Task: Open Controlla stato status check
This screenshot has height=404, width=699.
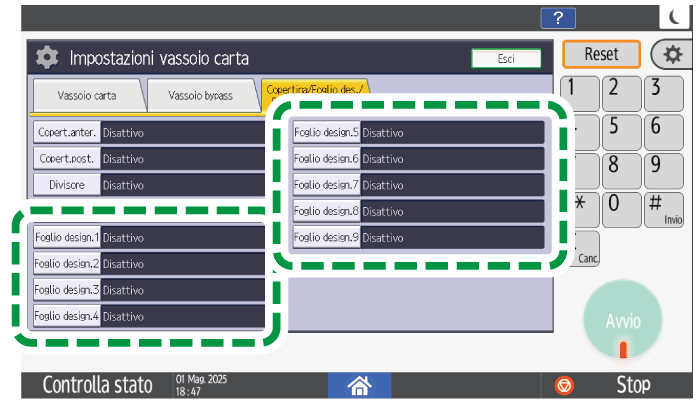Action: (x=97, y=385)
